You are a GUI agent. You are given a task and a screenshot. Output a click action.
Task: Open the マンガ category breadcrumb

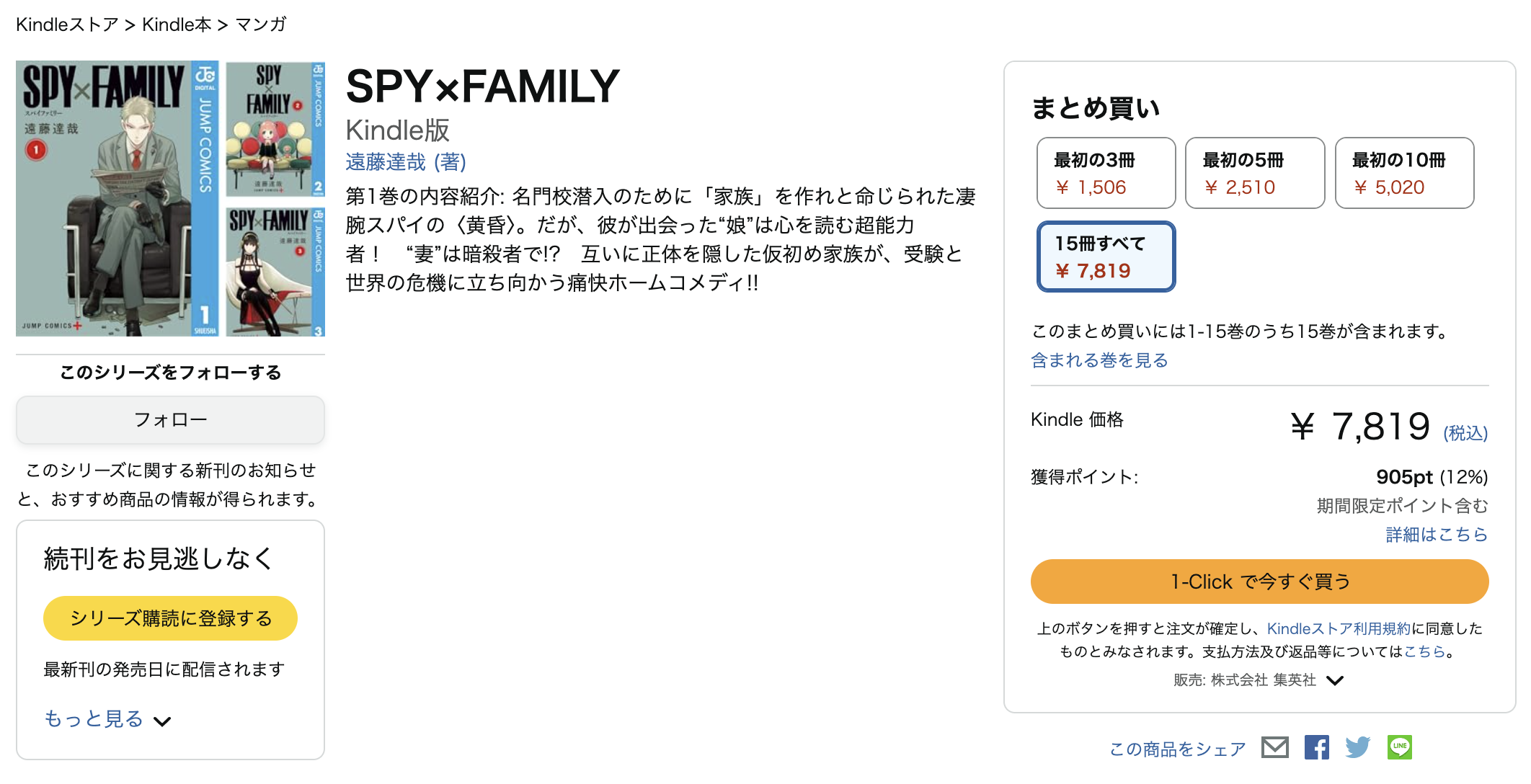(x=261, y=24)
